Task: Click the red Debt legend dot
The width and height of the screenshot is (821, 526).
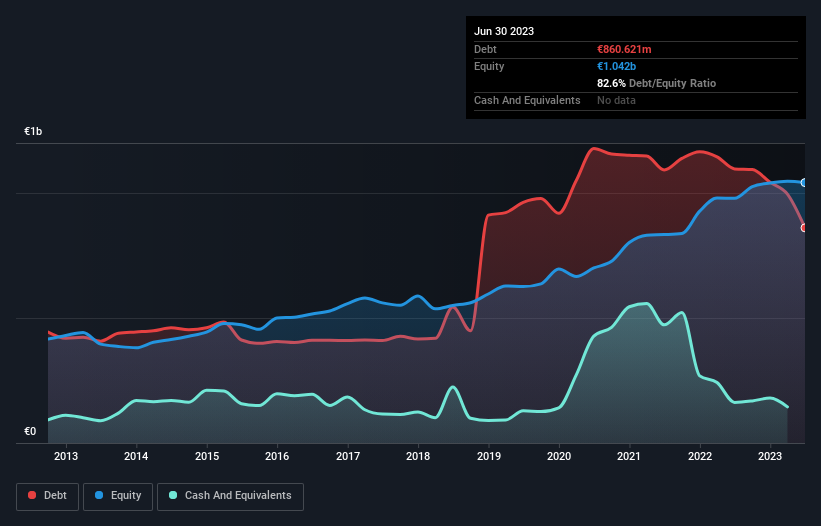Action: [x=32, y=495]
